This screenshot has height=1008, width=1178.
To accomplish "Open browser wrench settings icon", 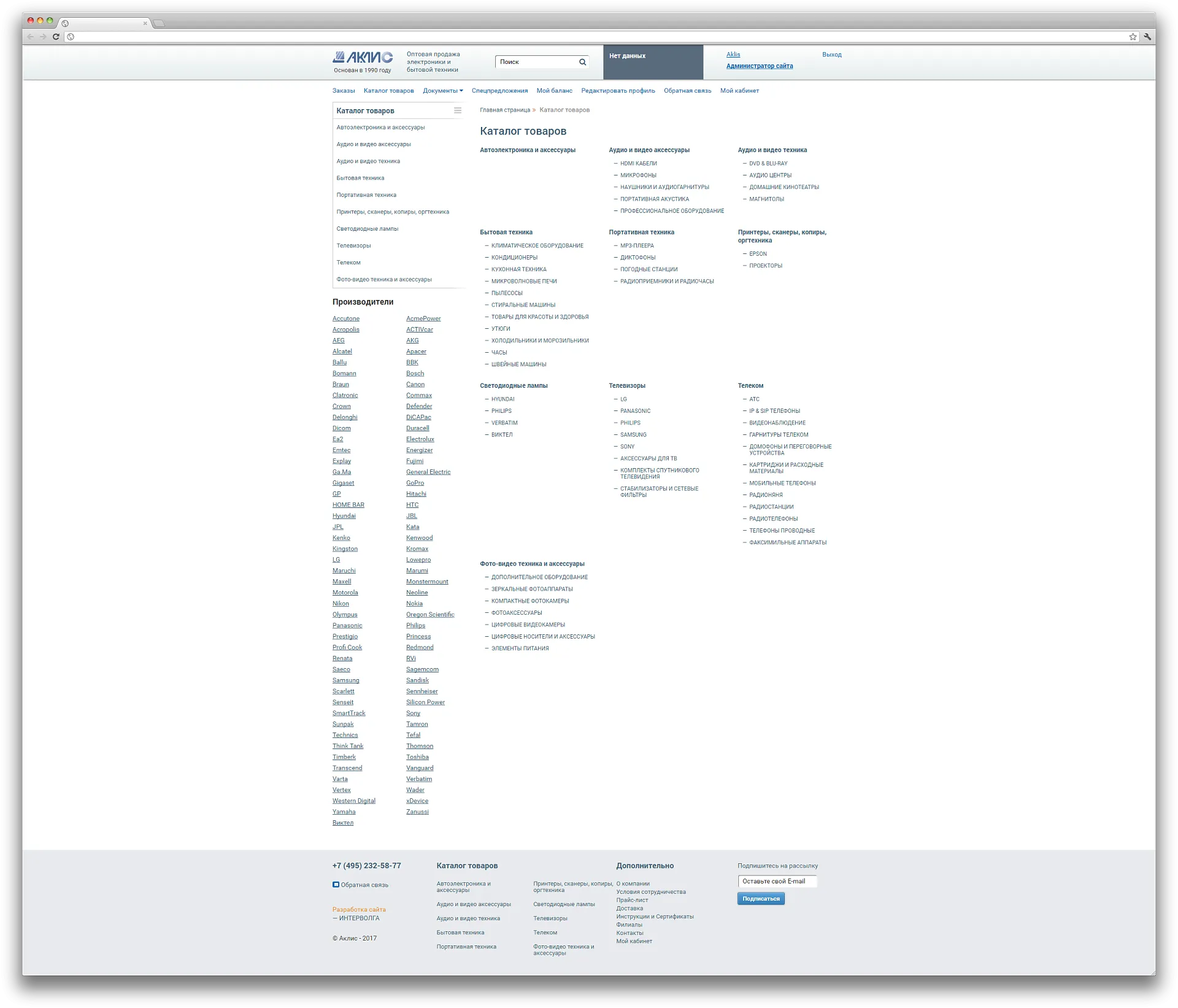I will pyautogui.click(x=1147, y=37).
